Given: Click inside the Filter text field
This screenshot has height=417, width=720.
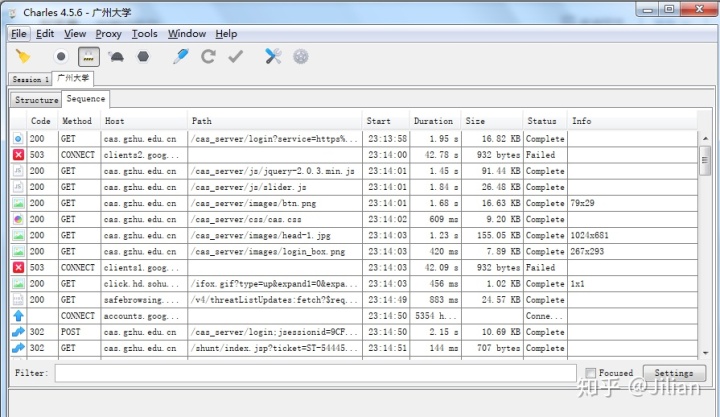Looking at the screenshot, I should coord(315,373).
